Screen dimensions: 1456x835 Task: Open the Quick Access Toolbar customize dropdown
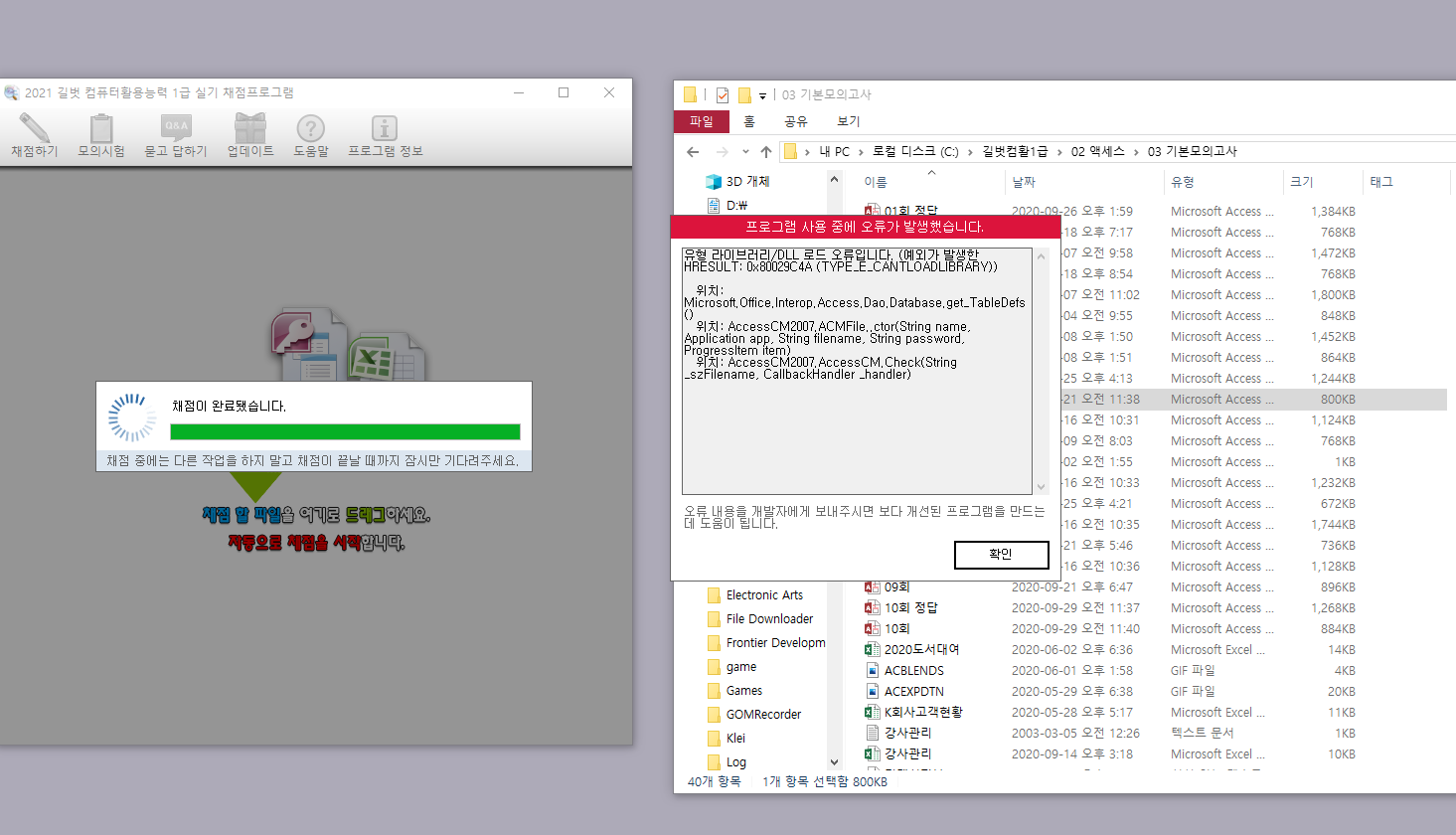point(762,96)
